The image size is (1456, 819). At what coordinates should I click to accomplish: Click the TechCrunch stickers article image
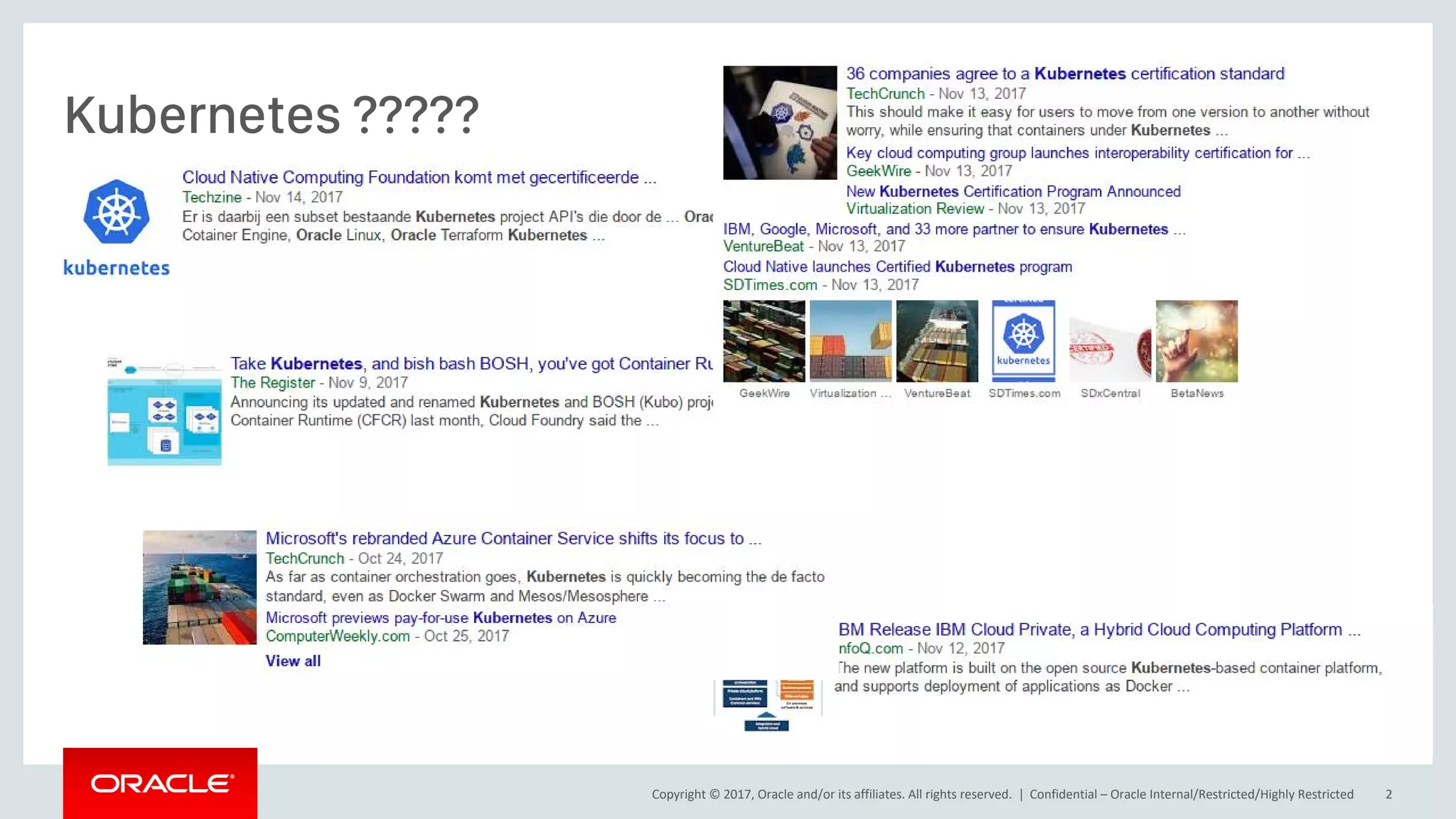tap(780, 122)
